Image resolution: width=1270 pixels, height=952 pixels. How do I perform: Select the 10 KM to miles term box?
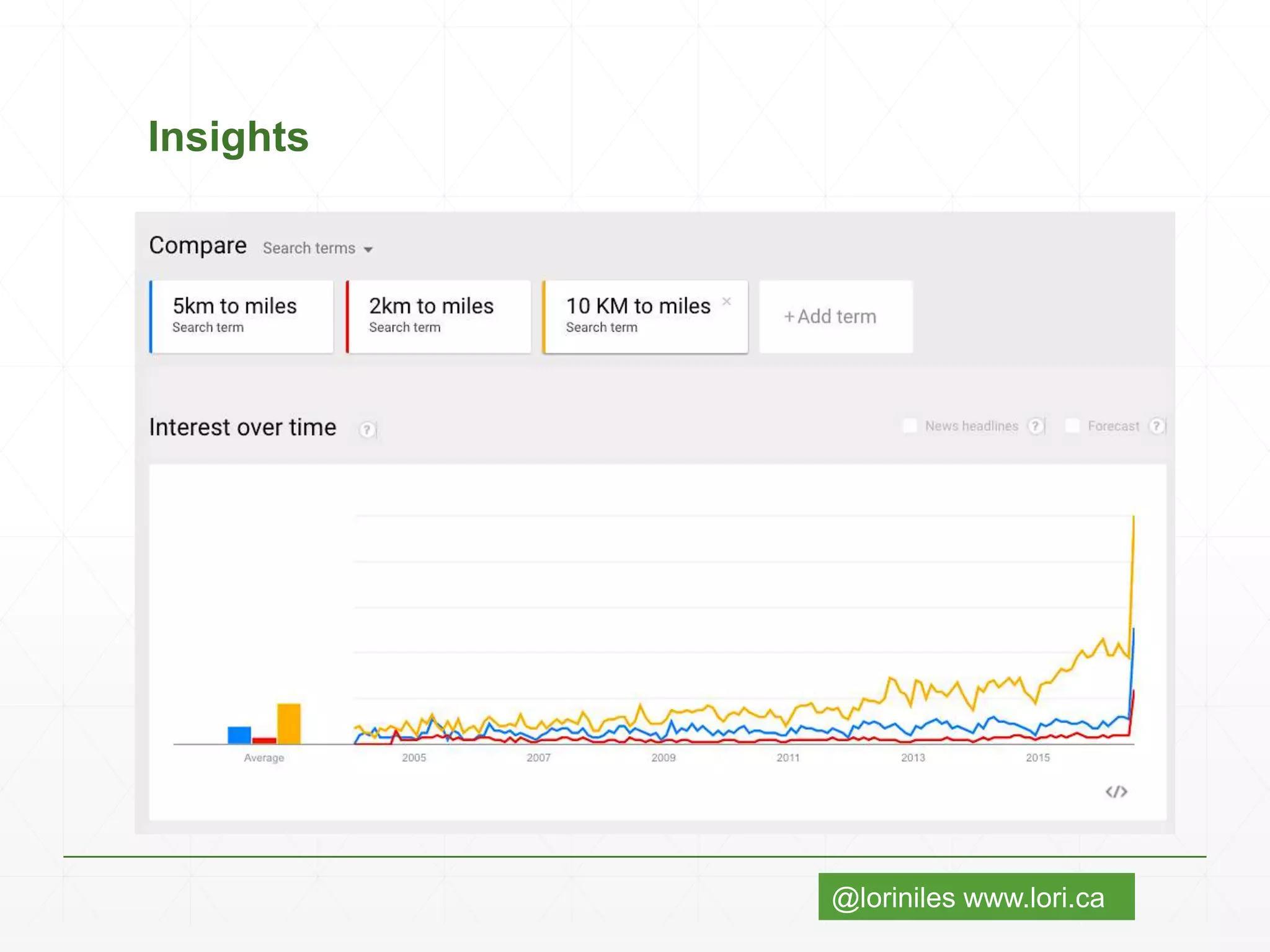pos(639,317)
